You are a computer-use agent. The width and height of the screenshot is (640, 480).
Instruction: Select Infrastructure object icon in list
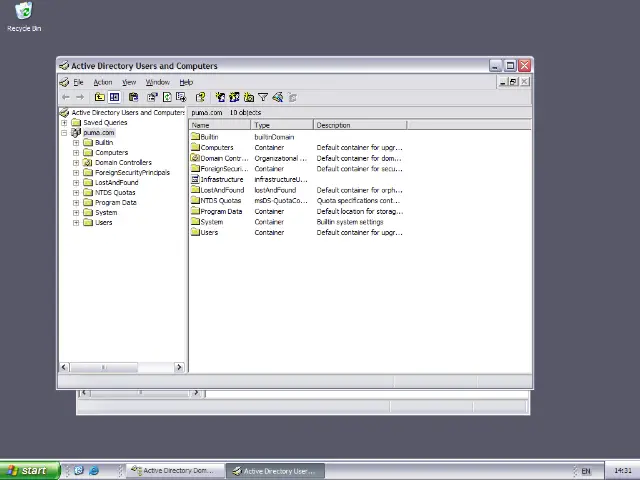click(x=195, y=179)
